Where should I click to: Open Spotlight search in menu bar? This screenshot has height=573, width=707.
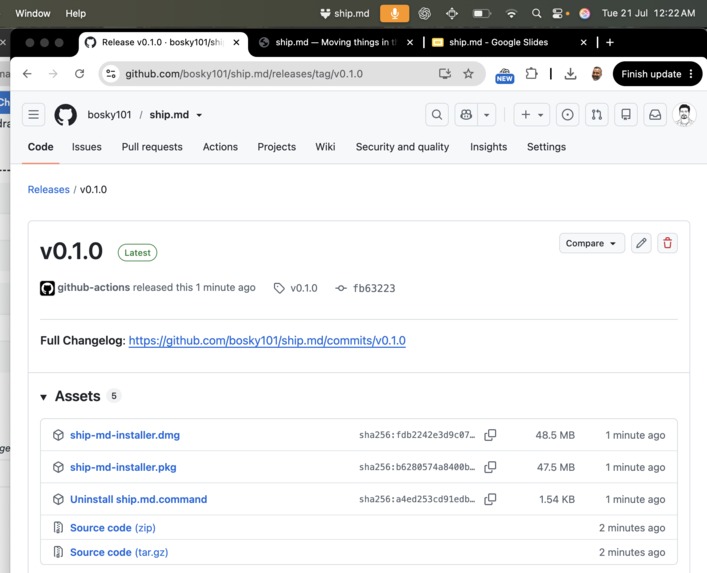[x=536, y=14]
